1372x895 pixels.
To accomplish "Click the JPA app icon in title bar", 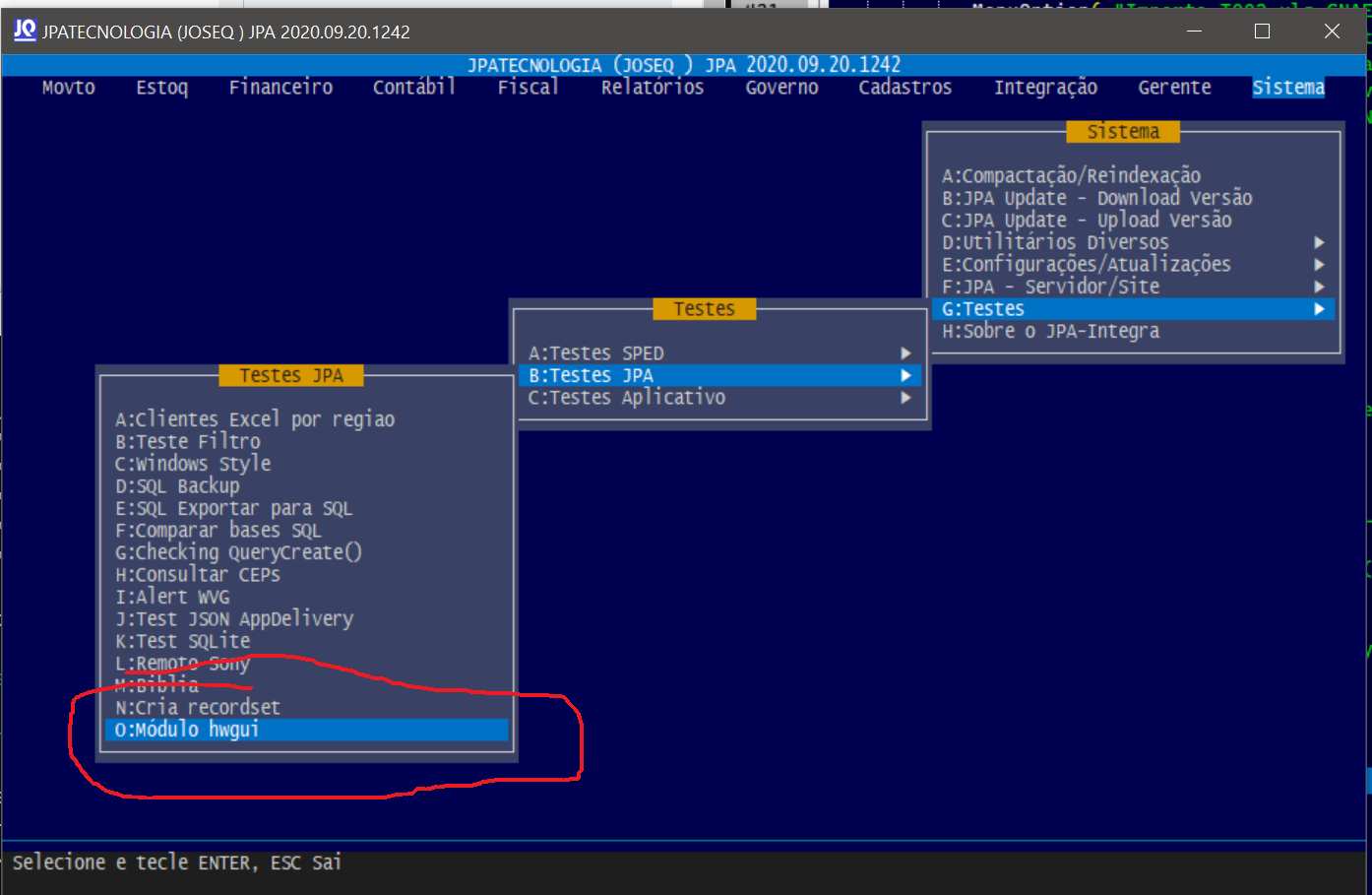I will [25, 31].
